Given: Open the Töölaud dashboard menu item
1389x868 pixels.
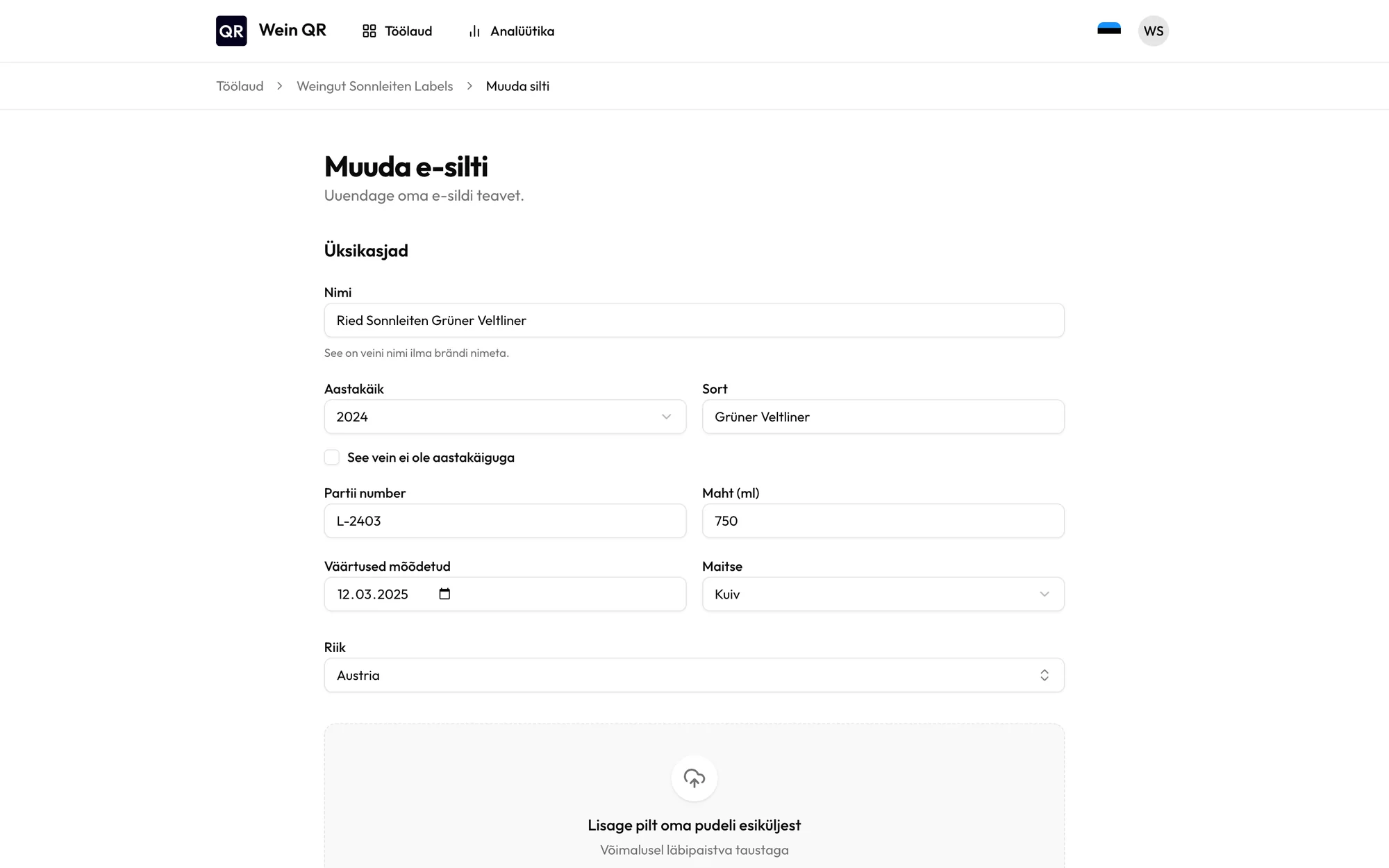Looking at the screenshot, I should [x=397, y=31].
